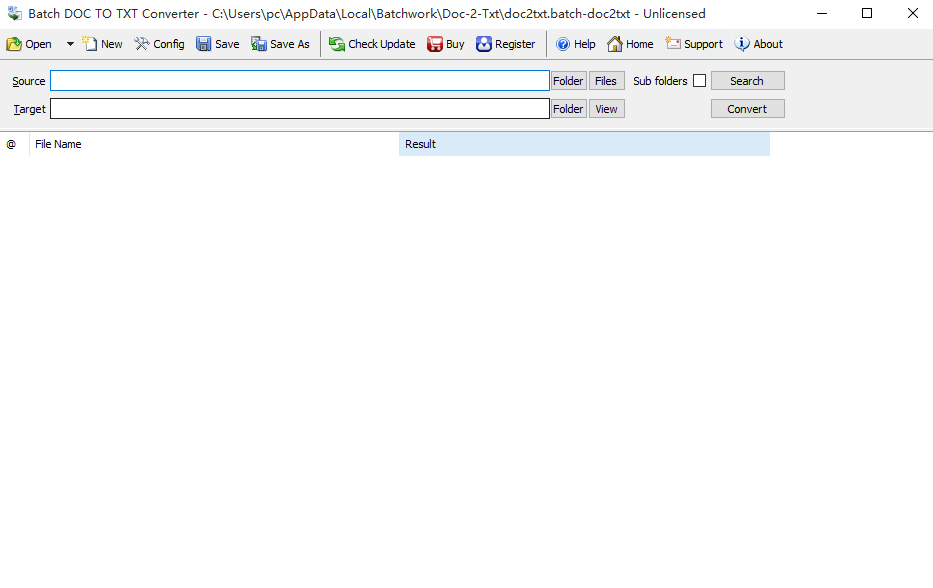The height and width of the screenshot is (588, 933).
Task: Browse for Target folder
Action: [x=568, y=109]
